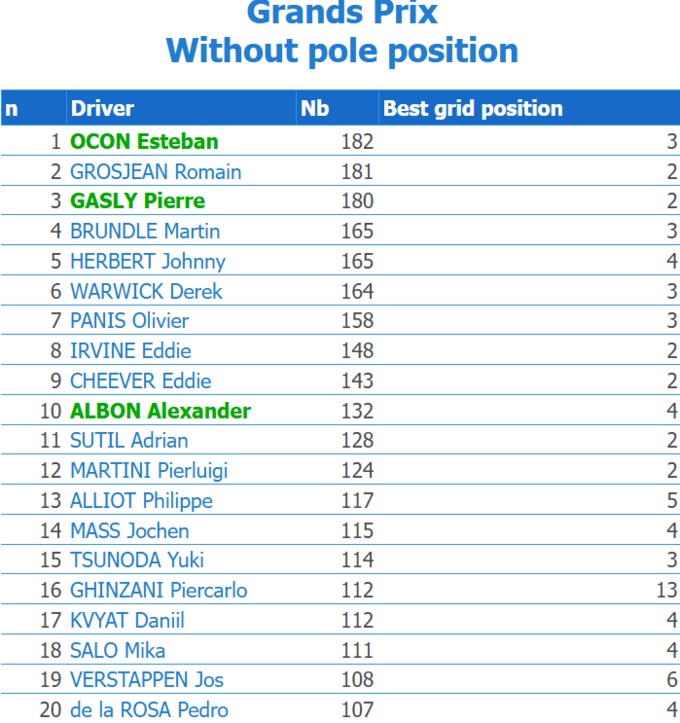The image size is (680, 723).
Task: Click the n column header
Action: [x=12, y=109]
